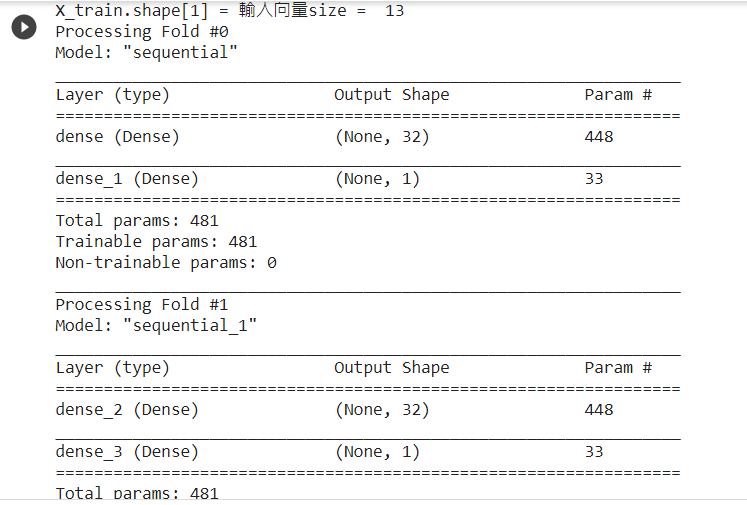This screenshot has height=505, width=747.
Task: Click the first 'Param #' column header
Action: (618, 95)
